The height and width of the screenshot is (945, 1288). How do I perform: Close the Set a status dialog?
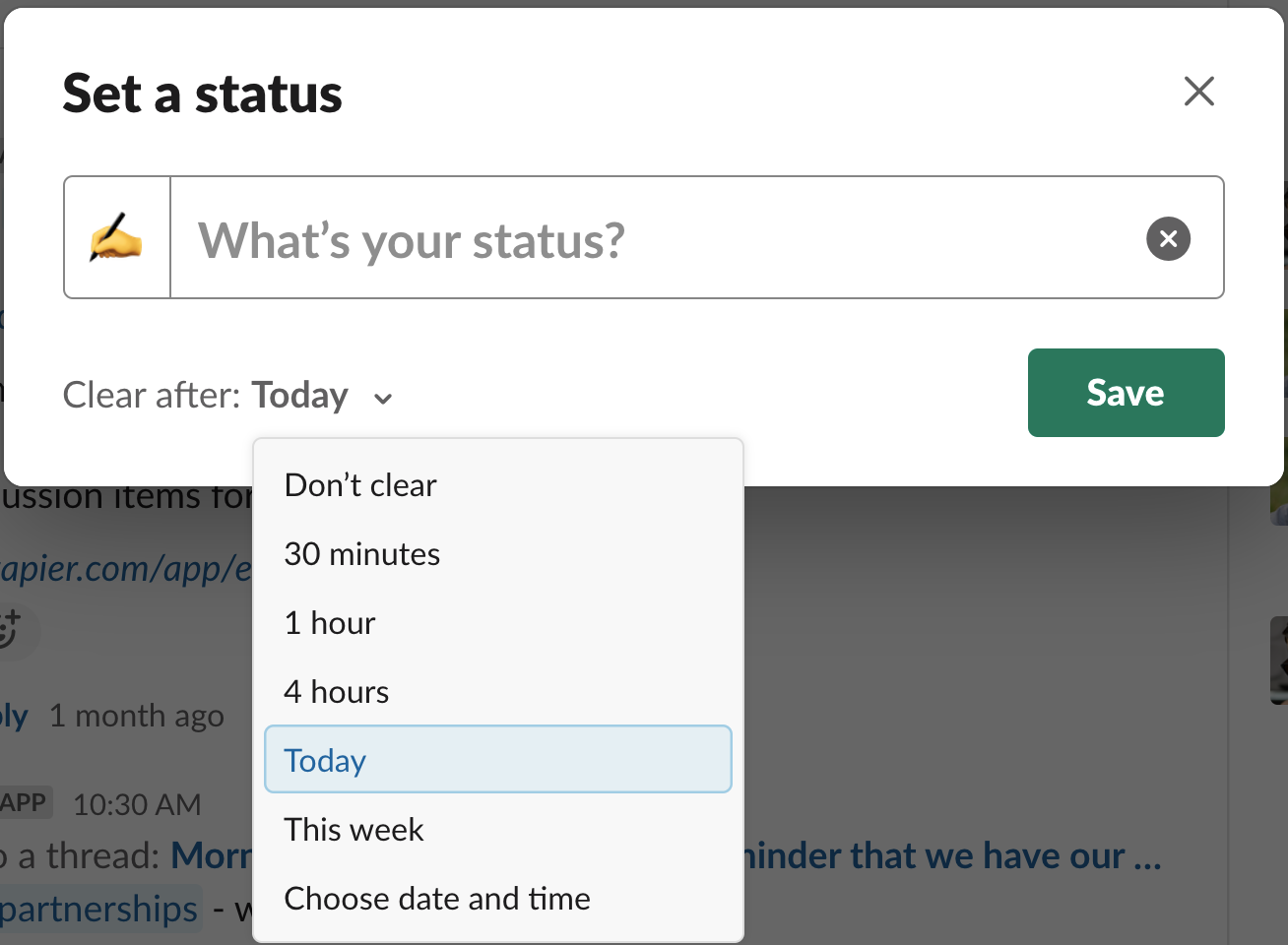(1198, 92)
